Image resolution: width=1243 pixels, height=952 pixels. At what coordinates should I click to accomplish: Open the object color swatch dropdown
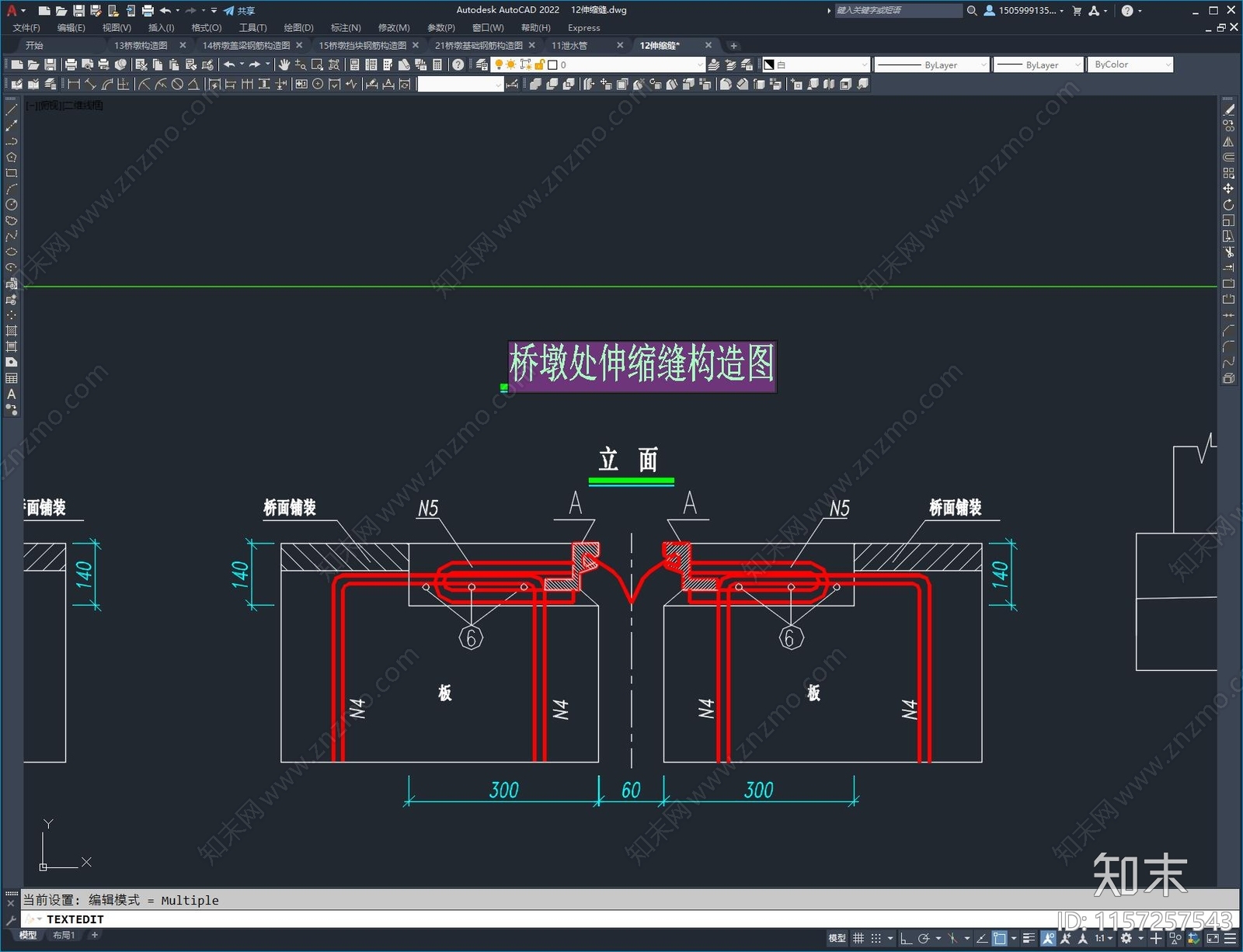click(816, 64)
